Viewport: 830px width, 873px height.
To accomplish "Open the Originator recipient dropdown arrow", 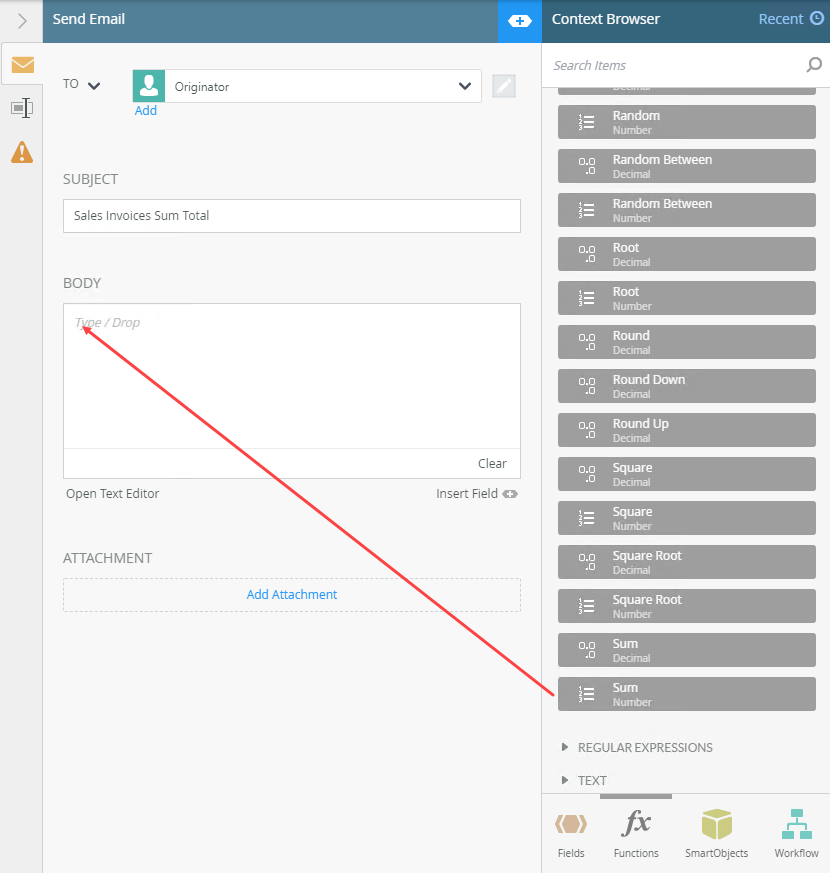I will point(465,86).
